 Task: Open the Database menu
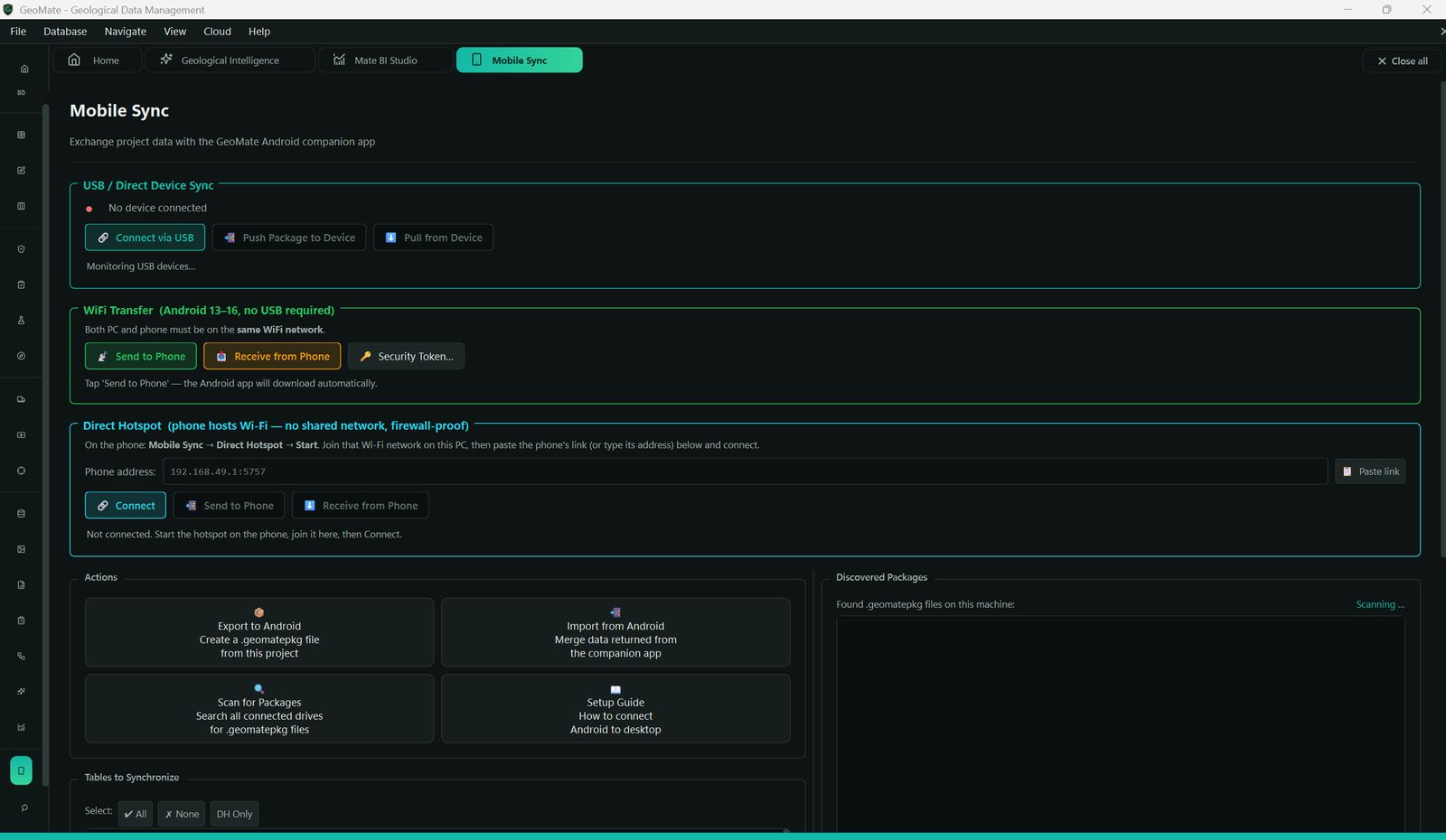pyautogui.click(x=65, y=32)
